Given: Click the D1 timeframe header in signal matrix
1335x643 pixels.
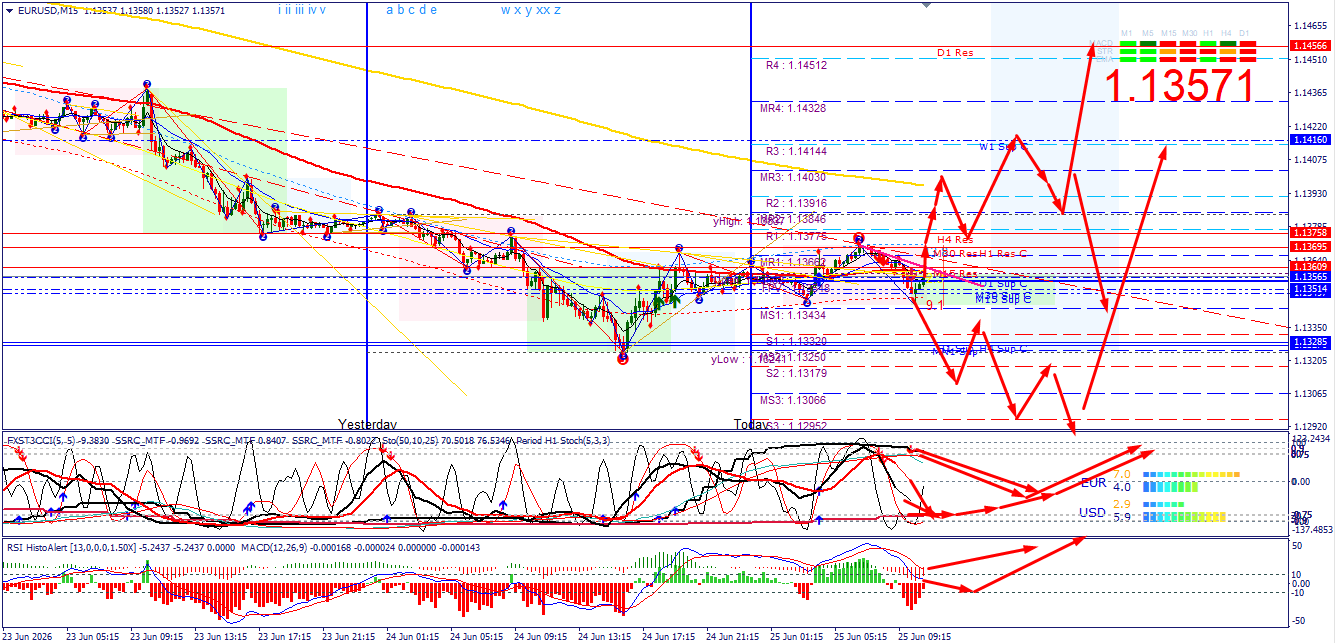Looking at the screenshot, I should click(x=1245, y=33).
